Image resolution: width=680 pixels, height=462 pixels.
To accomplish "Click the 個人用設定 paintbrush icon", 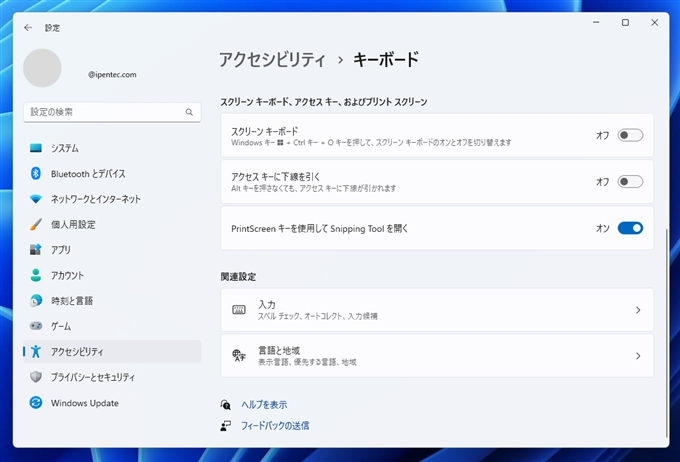I will [36, 224].
